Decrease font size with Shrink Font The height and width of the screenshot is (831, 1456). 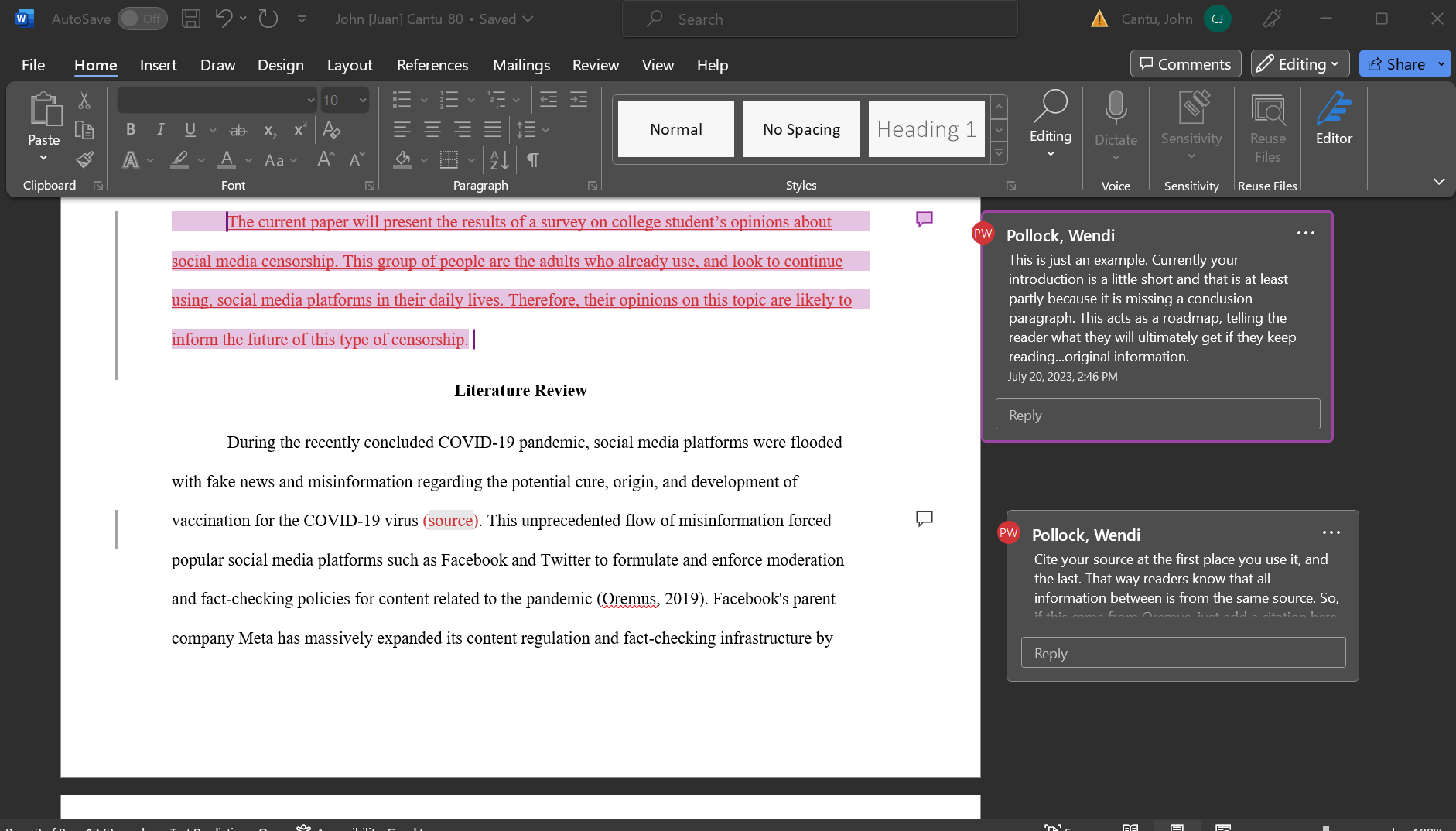pyautogui.click(x=357, y=160)
